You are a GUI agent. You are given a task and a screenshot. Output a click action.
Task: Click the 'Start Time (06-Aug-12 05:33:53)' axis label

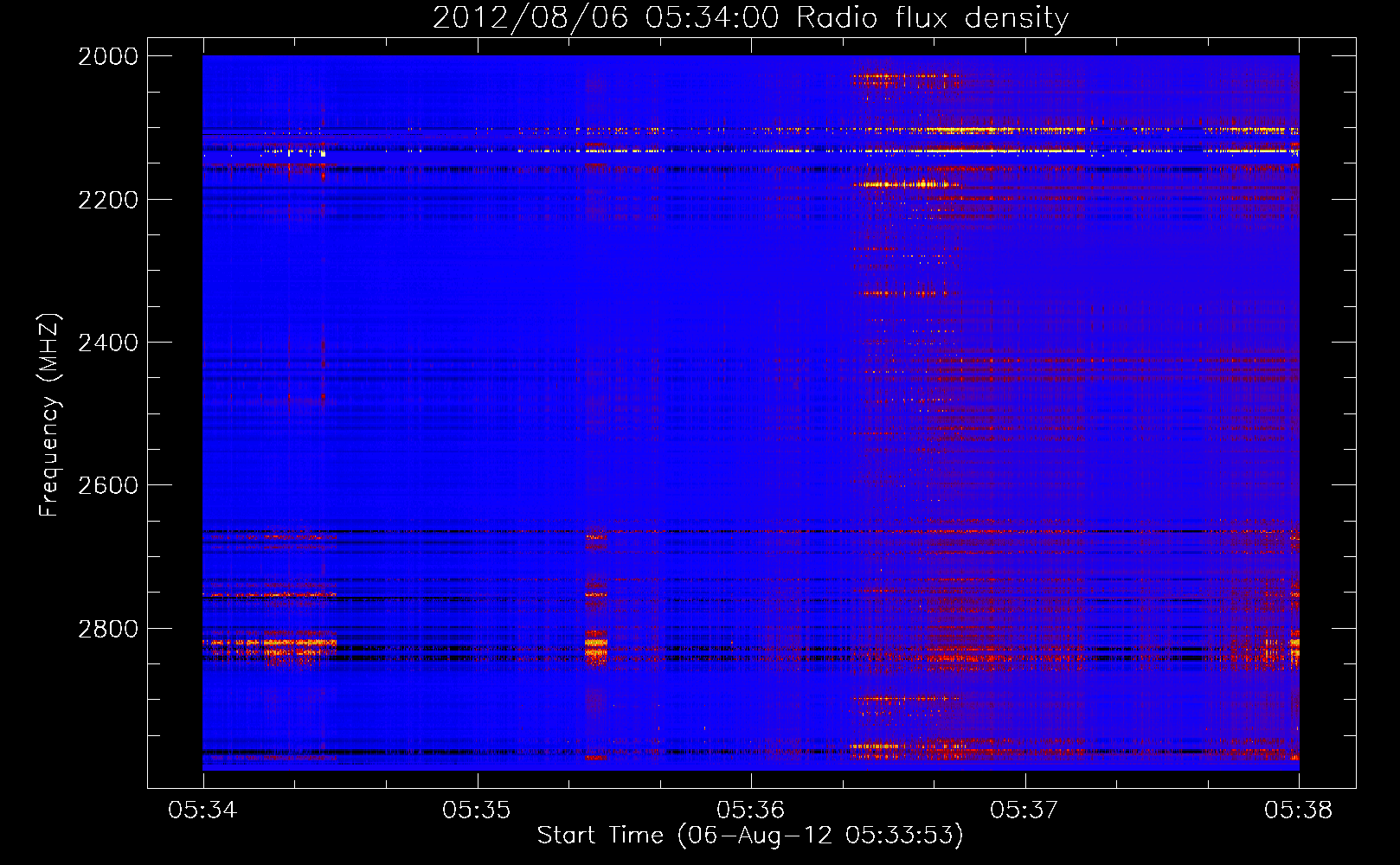pos(750,836)
